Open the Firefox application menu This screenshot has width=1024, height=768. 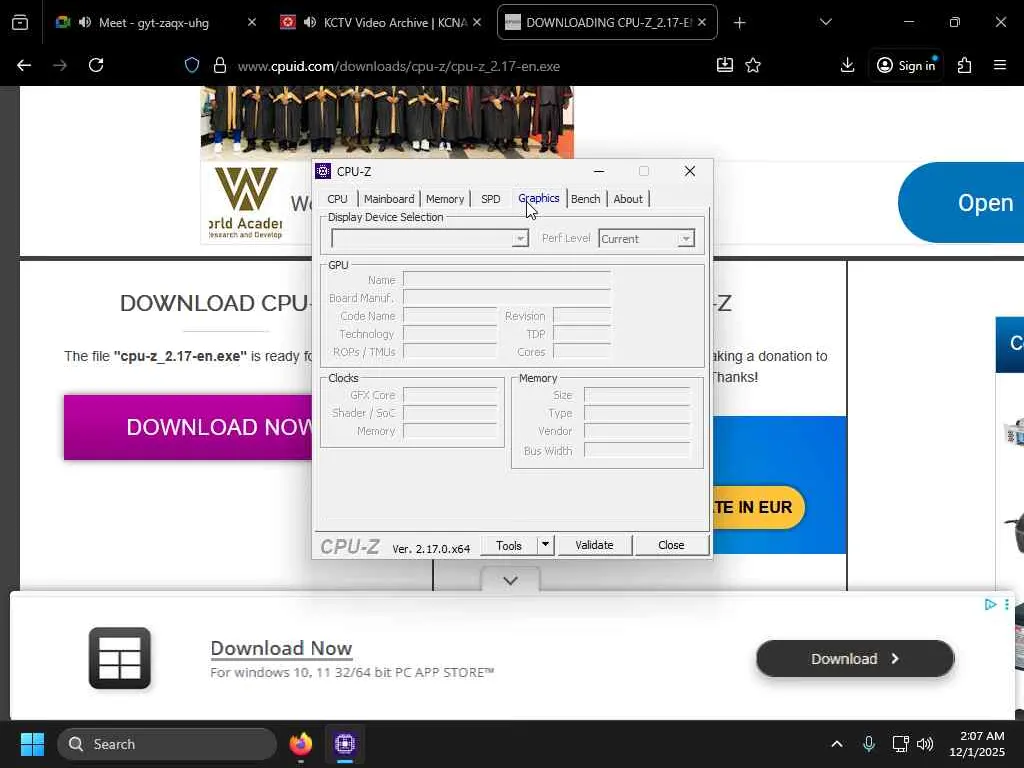[x=1000, y=65]
